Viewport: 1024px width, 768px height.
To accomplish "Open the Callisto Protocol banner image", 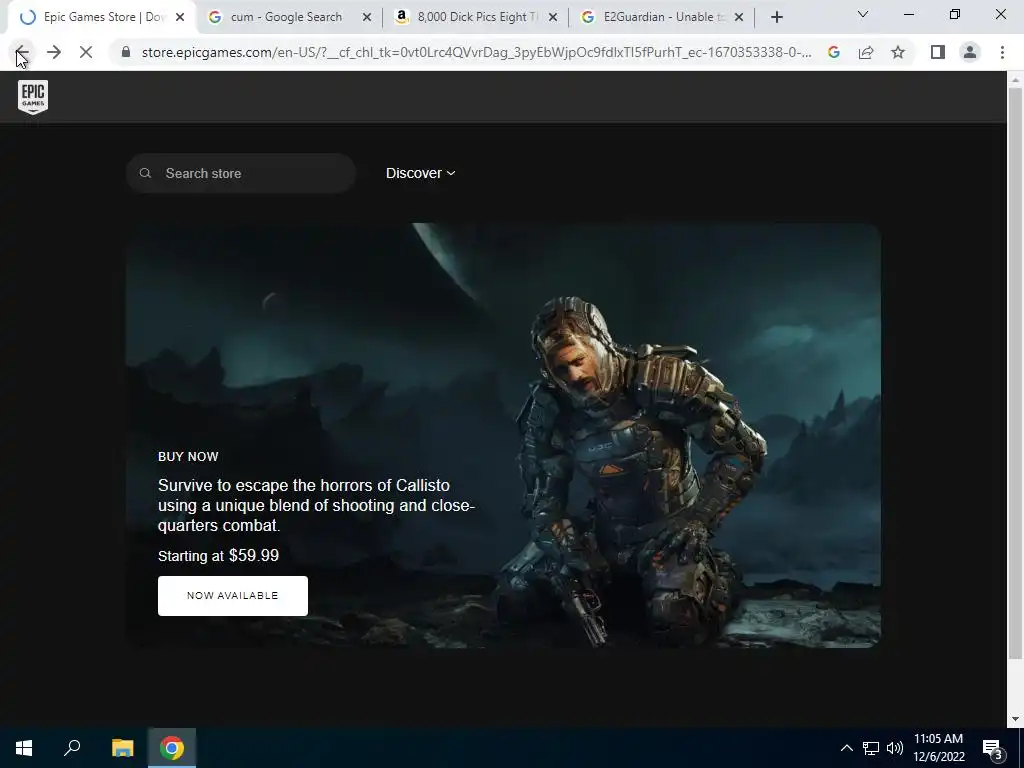I will [503, 436].
